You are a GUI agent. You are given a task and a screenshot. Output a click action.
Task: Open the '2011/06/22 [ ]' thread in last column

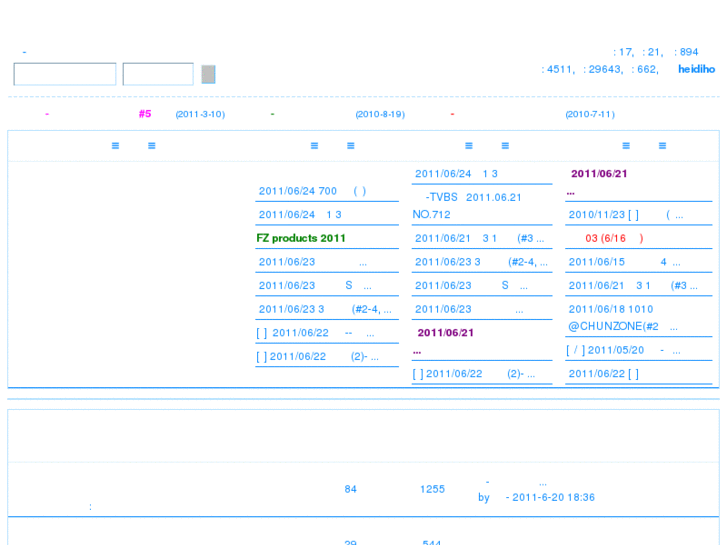(603, 374)
